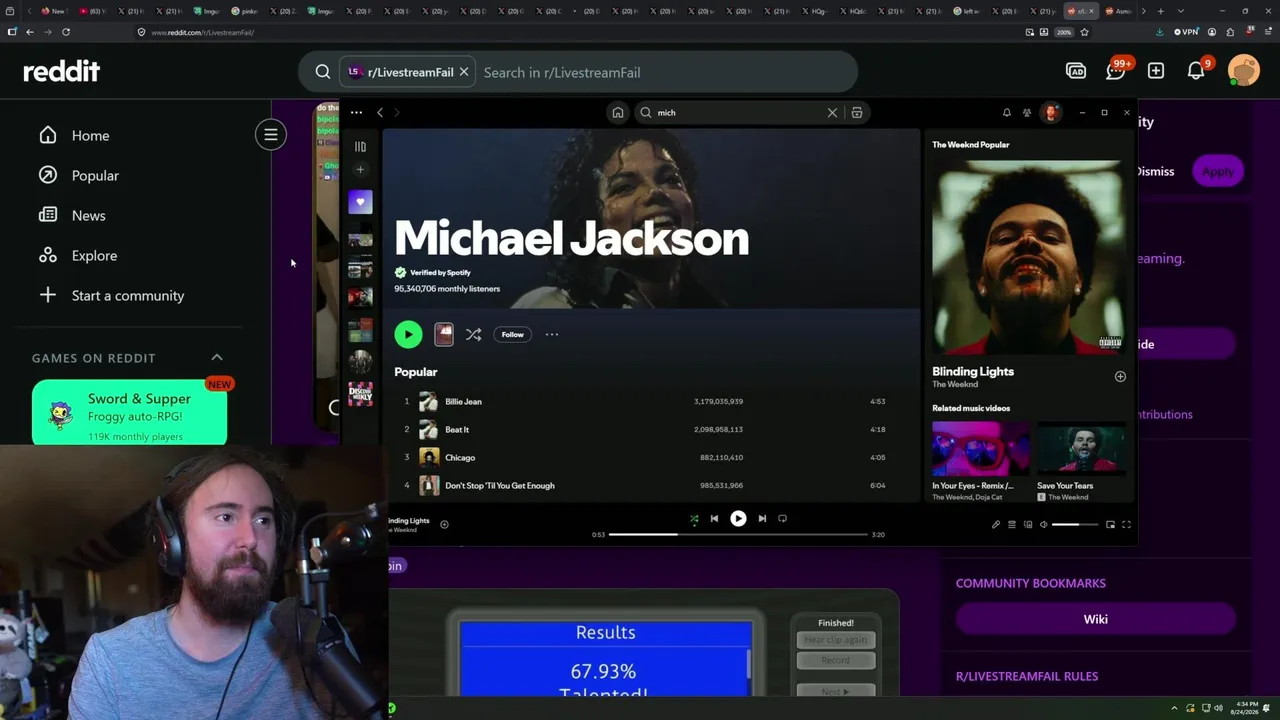Viewport: 1280px width, 720px height.
Task: Show lyrics with the microphone icon
Action: [995, 524]
